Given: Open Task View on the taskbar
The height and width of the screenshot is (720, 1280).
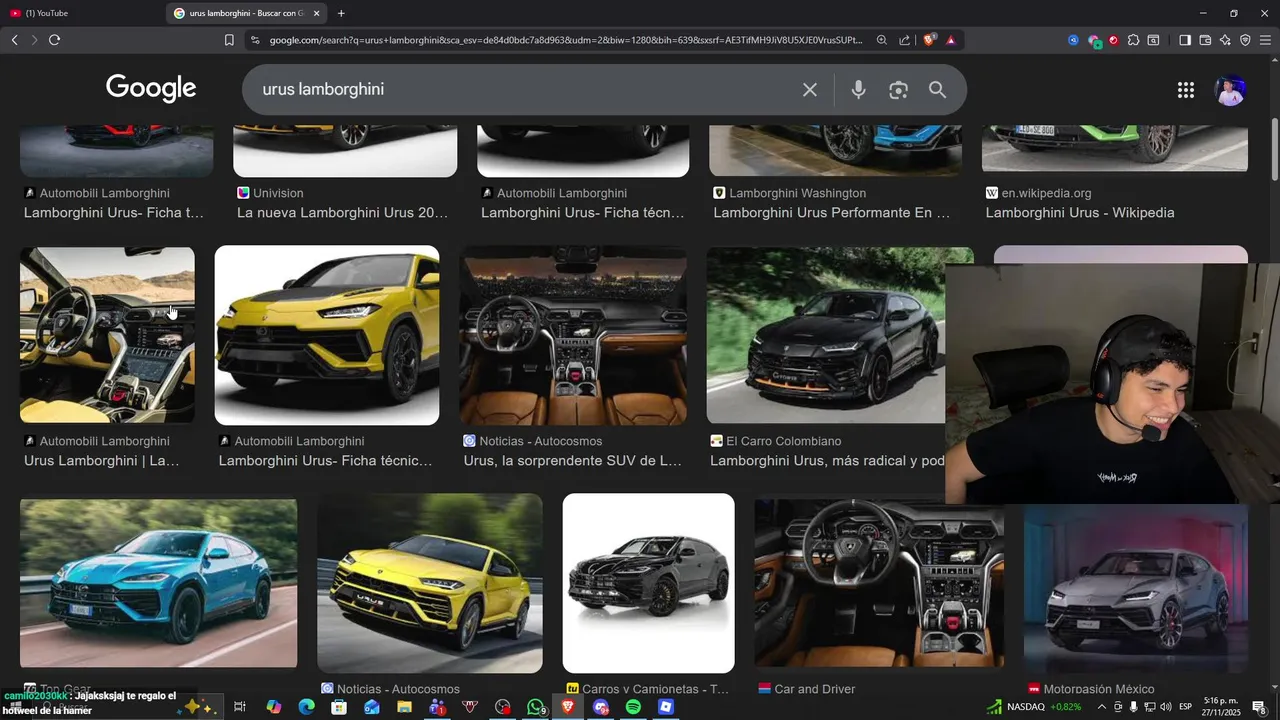Looking at the screenshot, I should [240, 707].
